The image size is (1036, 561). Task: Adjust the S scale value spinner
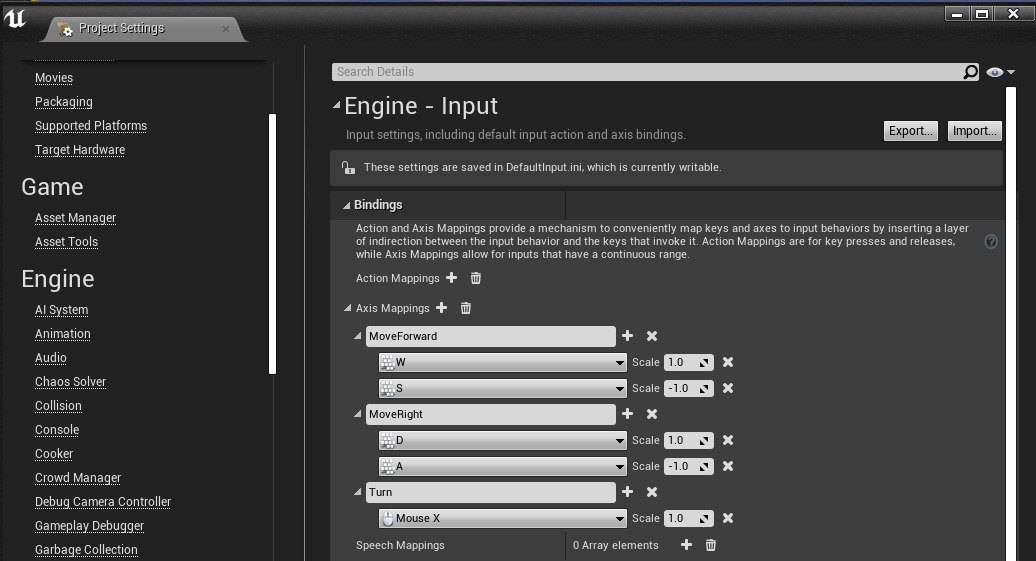pyautogui.click(x=688, y=388)
